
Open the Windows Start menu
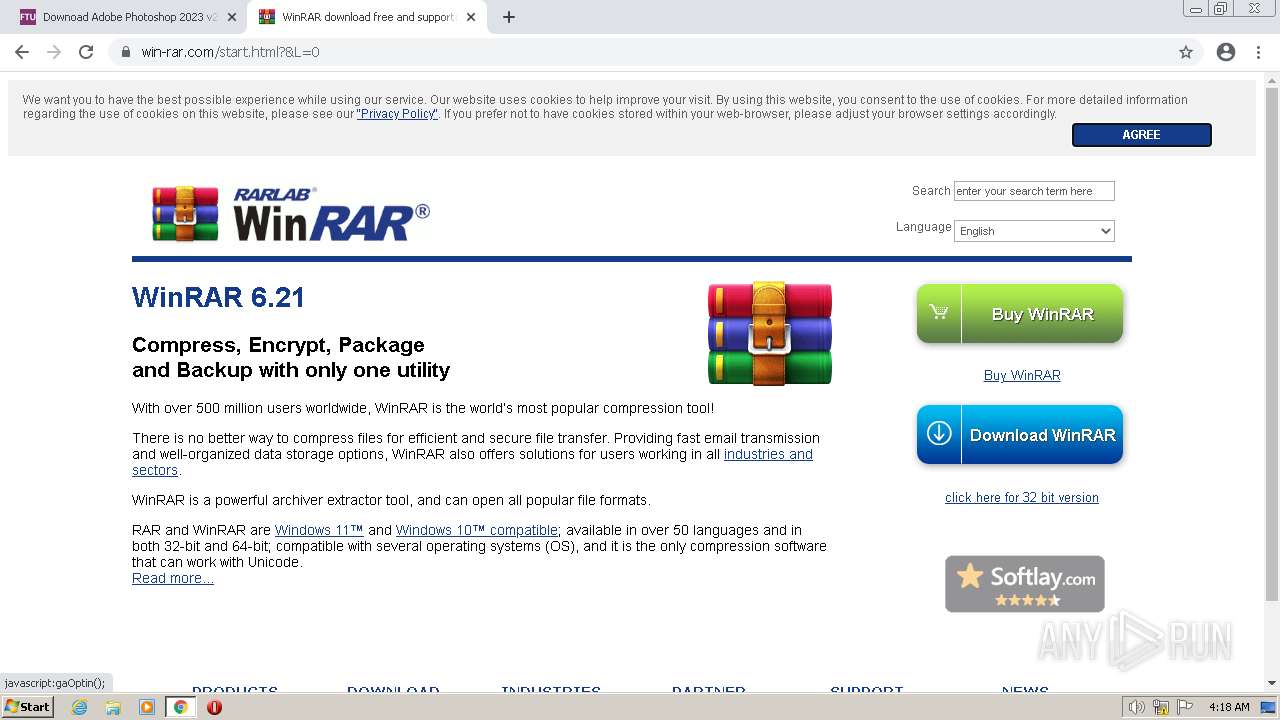click(28, 707)
